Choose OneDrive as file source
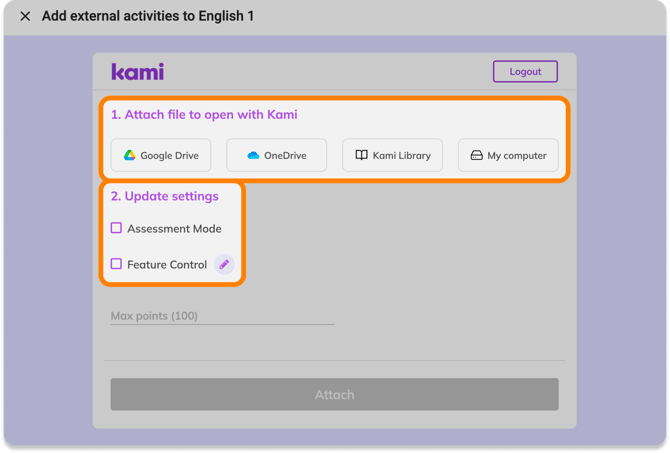This screenshot has width=670, height=453. [276, 155]
